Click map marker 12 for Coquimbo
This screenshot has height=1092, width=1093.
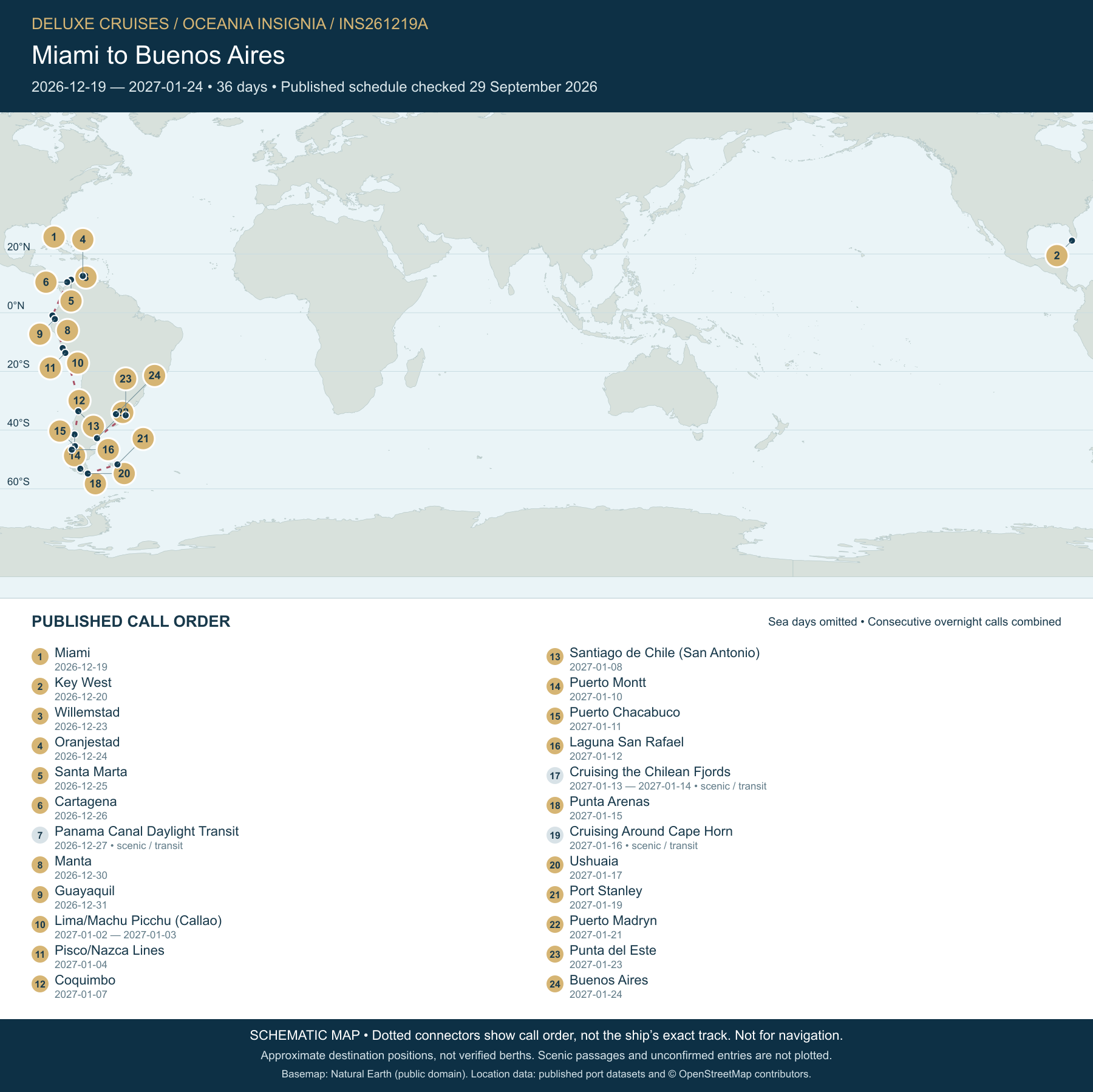(79, 401)
